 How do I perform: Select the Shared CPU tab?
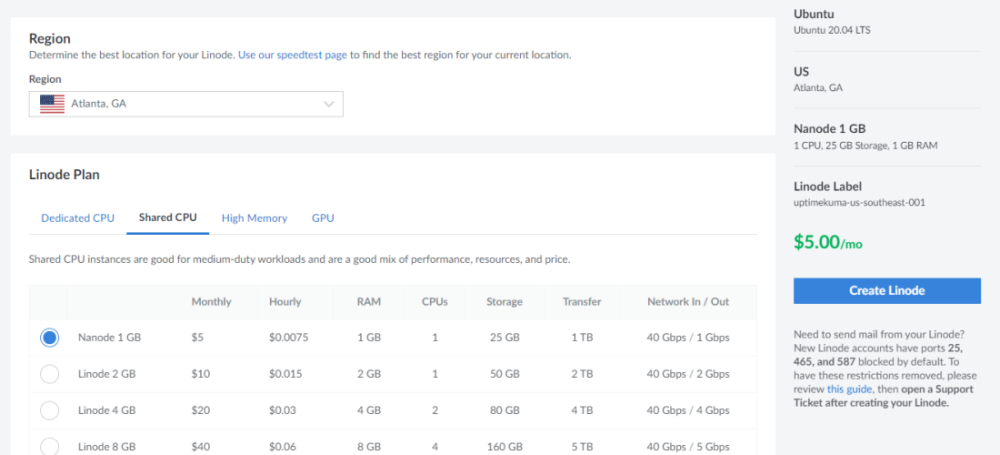(168, 218)
